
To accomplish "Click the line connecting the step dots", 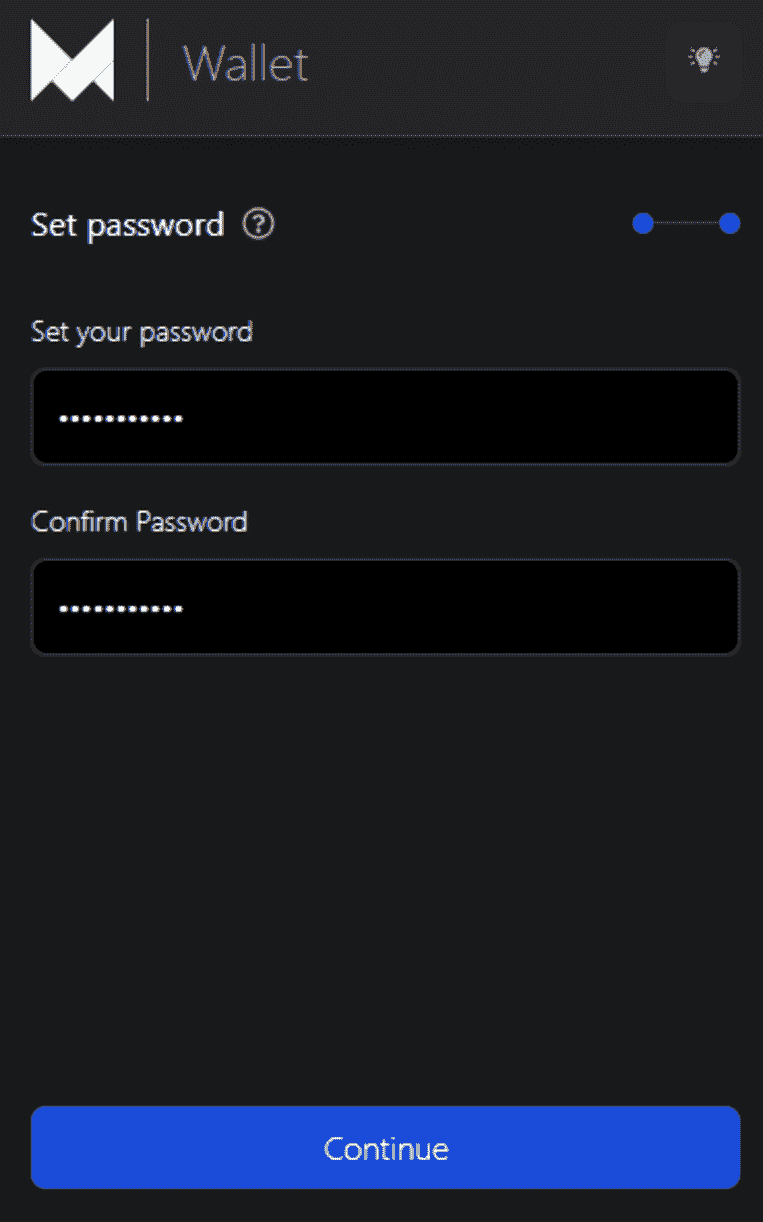I will (686, 223).
